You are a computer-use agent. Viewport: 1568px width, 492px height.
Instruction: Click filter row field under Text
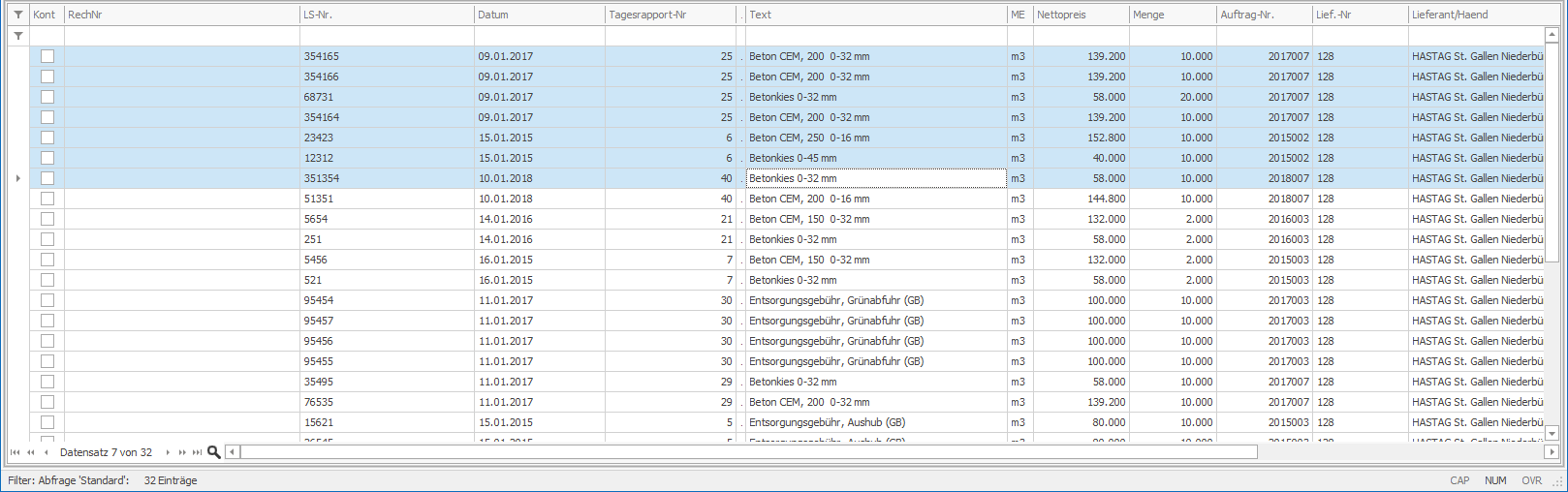tap(876, 36)
